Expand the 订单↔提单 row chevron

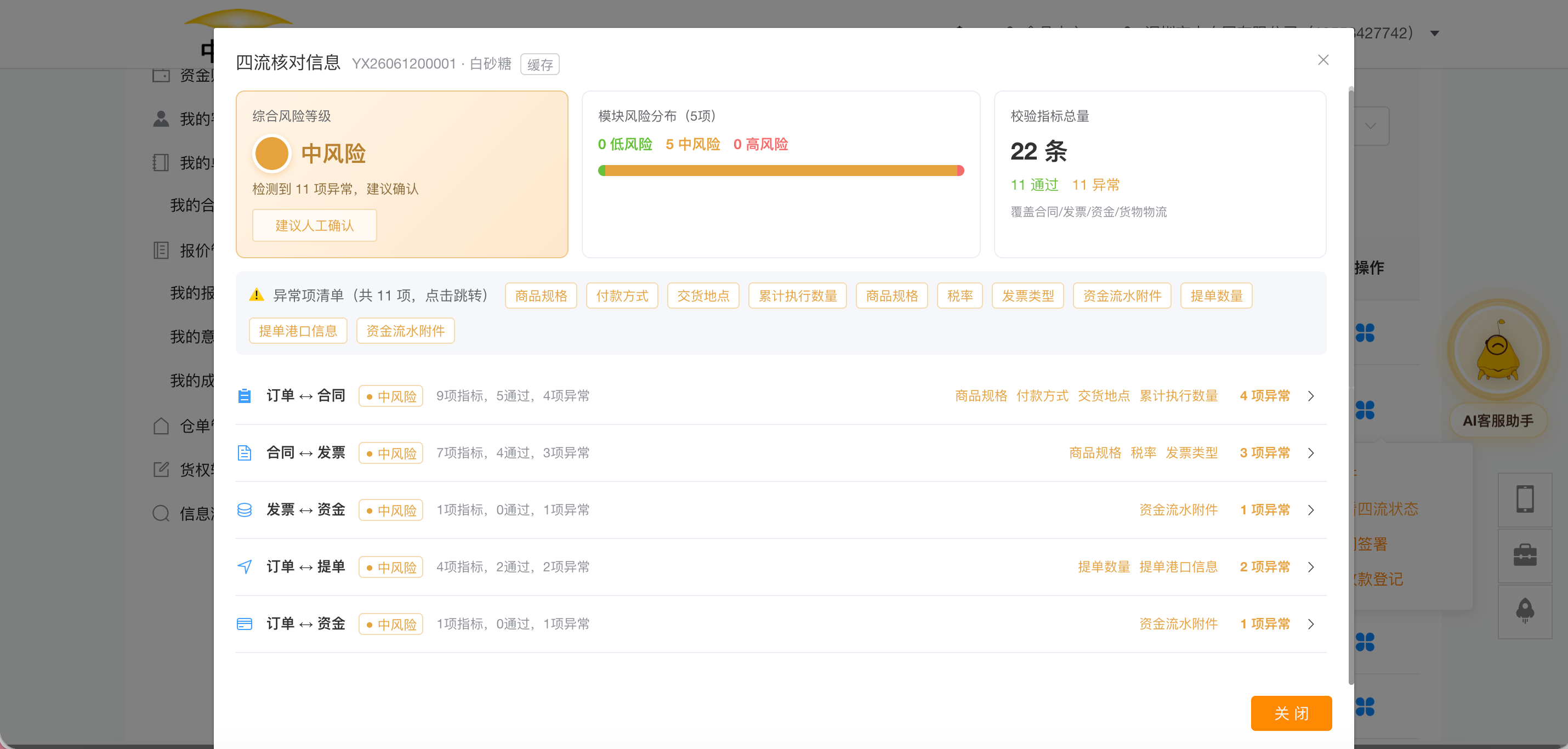1311,567
